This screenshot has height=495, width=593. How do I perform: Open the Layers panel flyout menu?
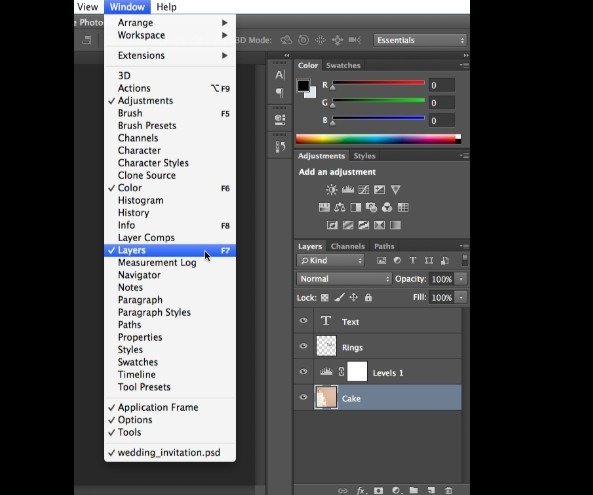pos(464,246)
